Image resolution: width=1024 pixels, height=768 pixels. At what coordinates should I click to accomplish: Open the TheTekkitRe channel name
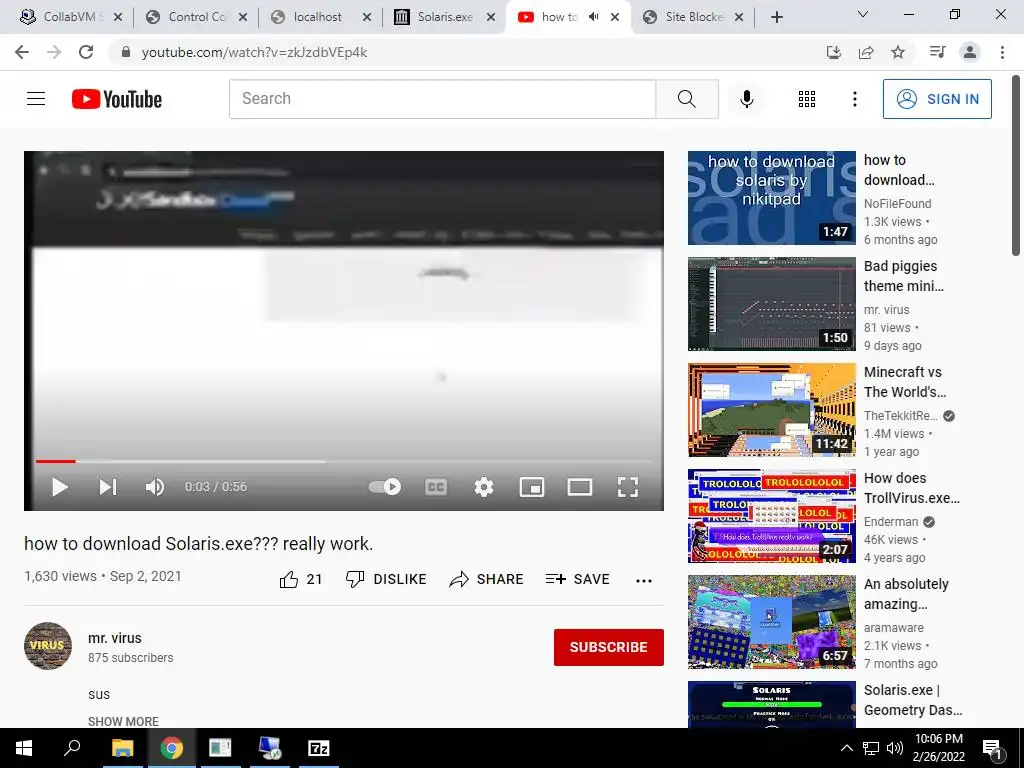(901, 415)
